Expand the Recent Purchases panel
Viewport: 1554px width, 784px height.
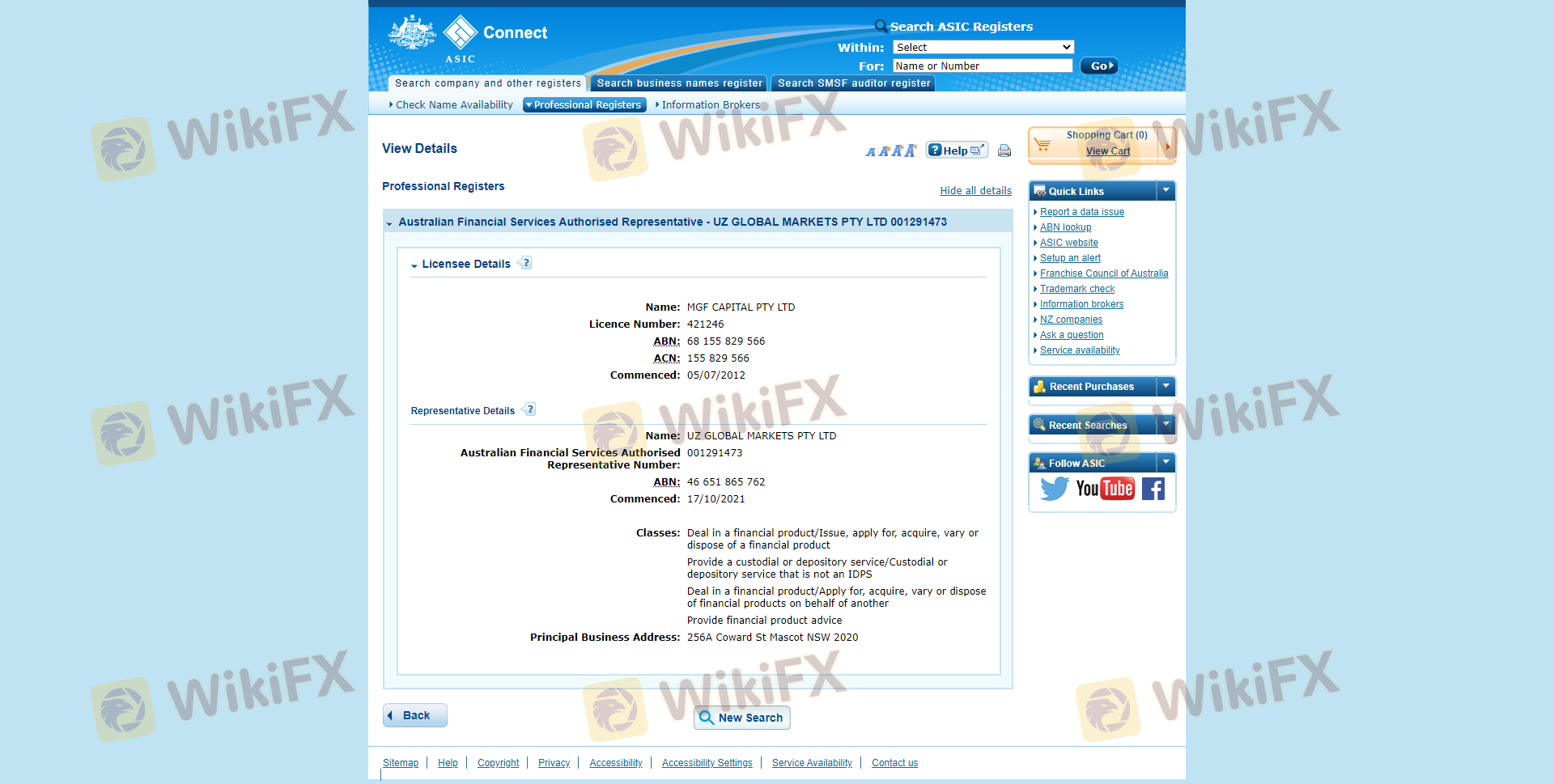click(x=1165, y=387)
